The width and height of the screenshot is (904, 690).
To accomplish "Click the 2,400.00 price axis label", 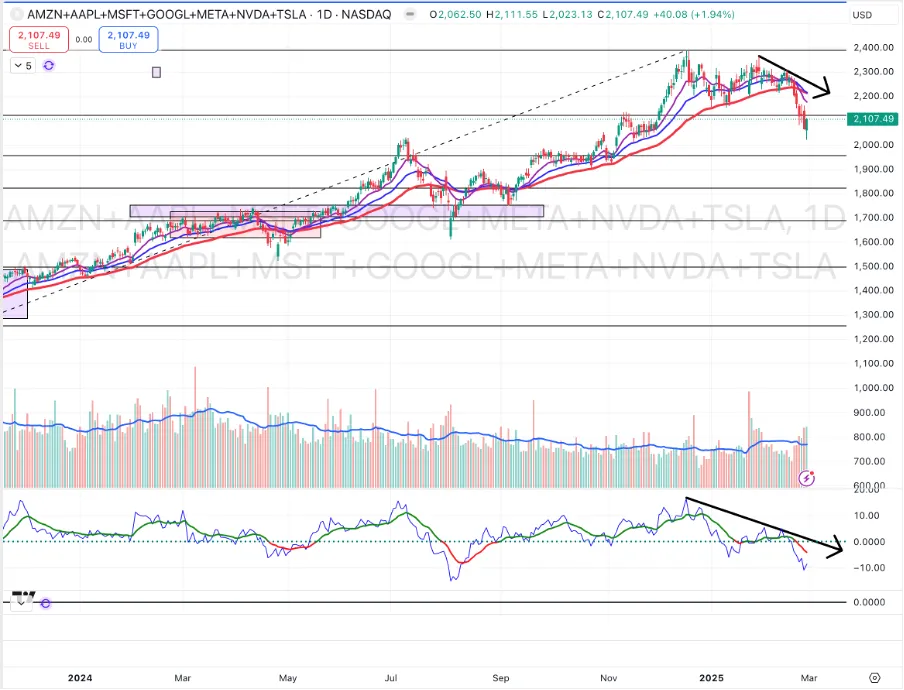I will [x=873, y=47].
